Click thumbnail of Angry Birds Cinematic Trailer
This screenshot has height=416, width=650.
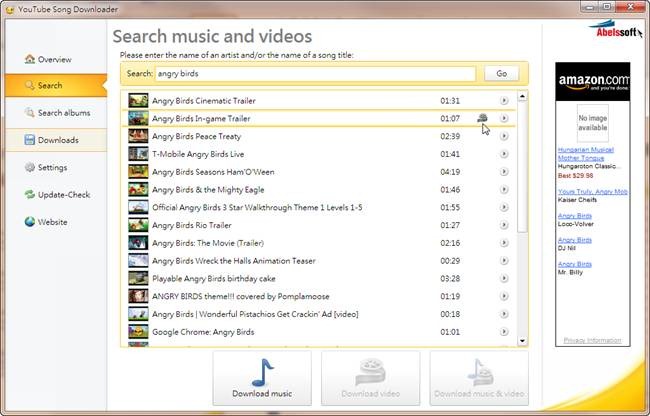click(138, 101)
